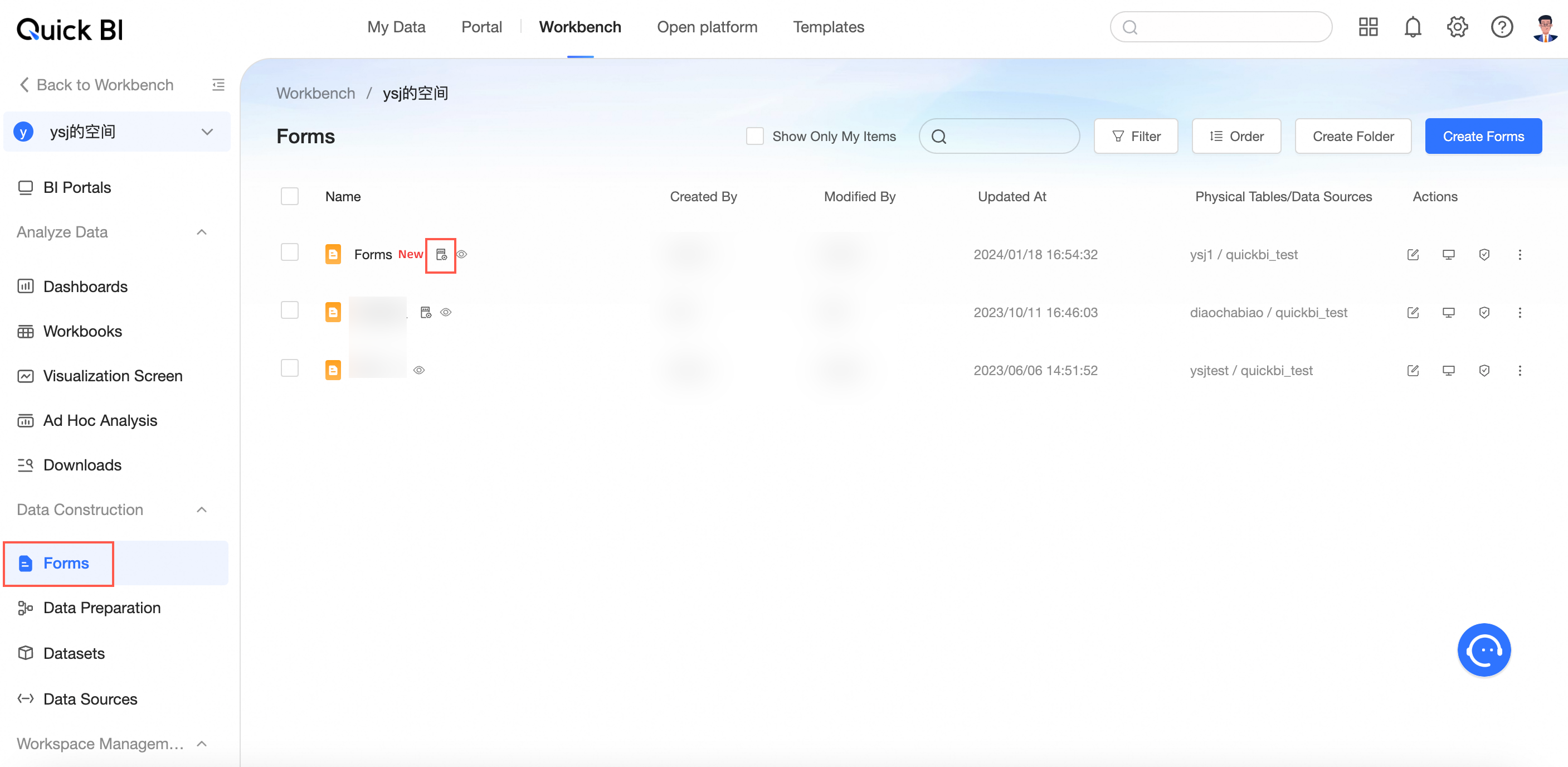
Task: Collapse the Analyze Data section
Action: click(x=202, y=232)
